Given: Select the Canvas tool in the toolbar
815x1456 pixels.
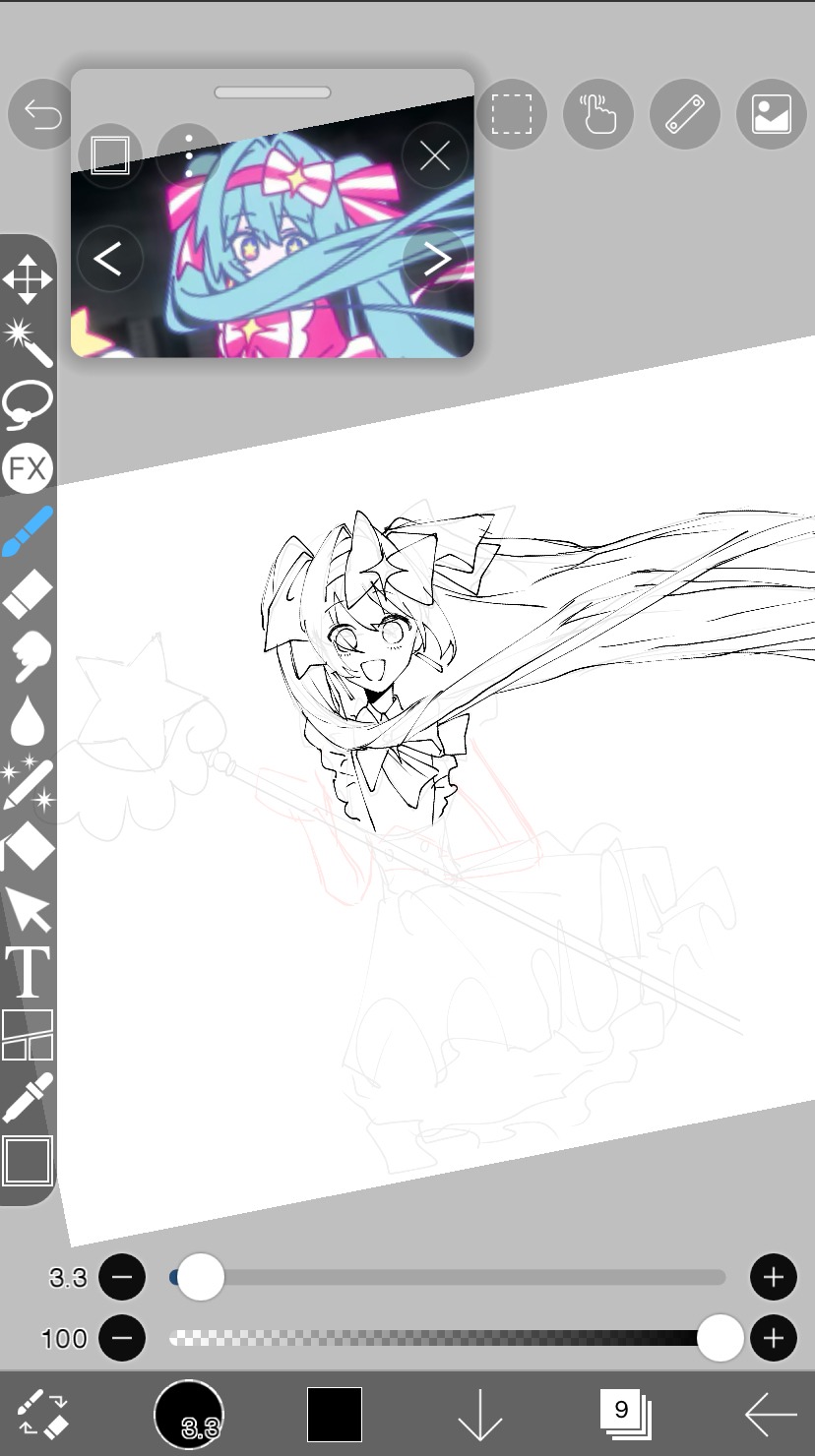Looking at the screenshot, I should (x=28, y=1161).
